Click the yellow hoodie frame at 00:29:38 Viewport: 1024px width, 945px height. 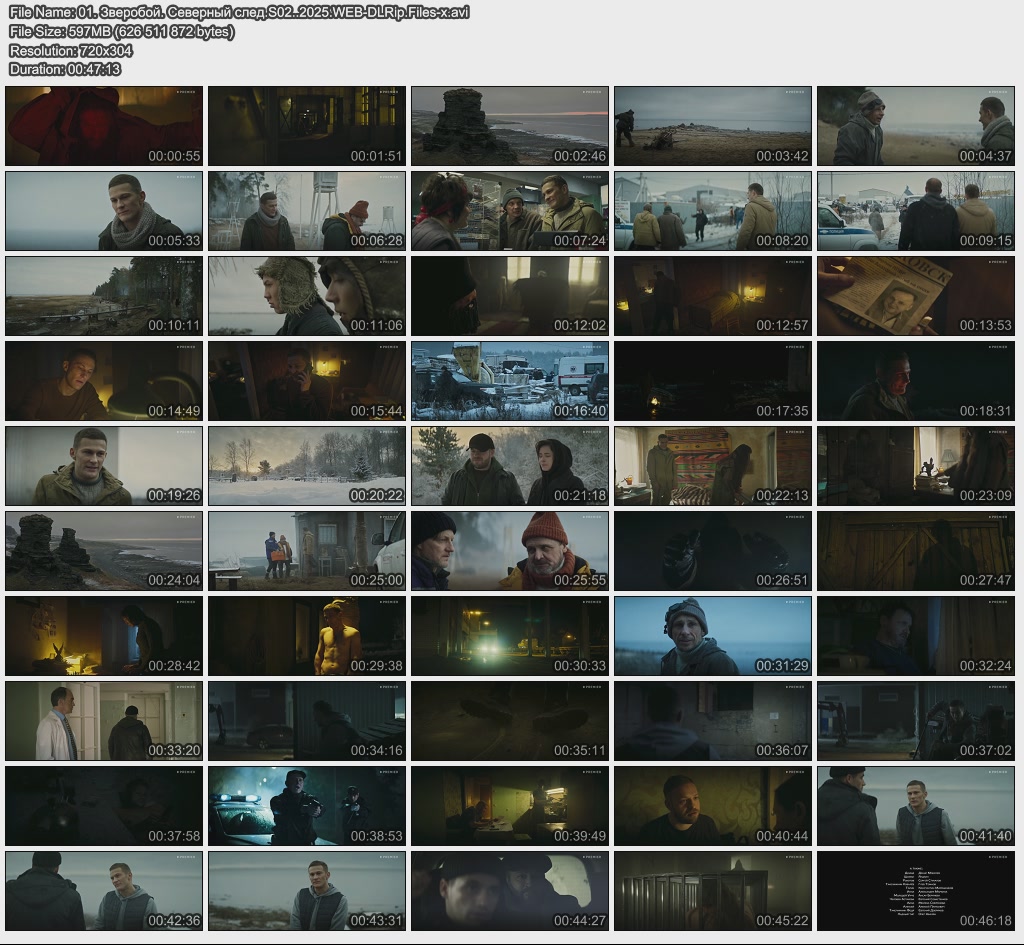pos(307,636)
